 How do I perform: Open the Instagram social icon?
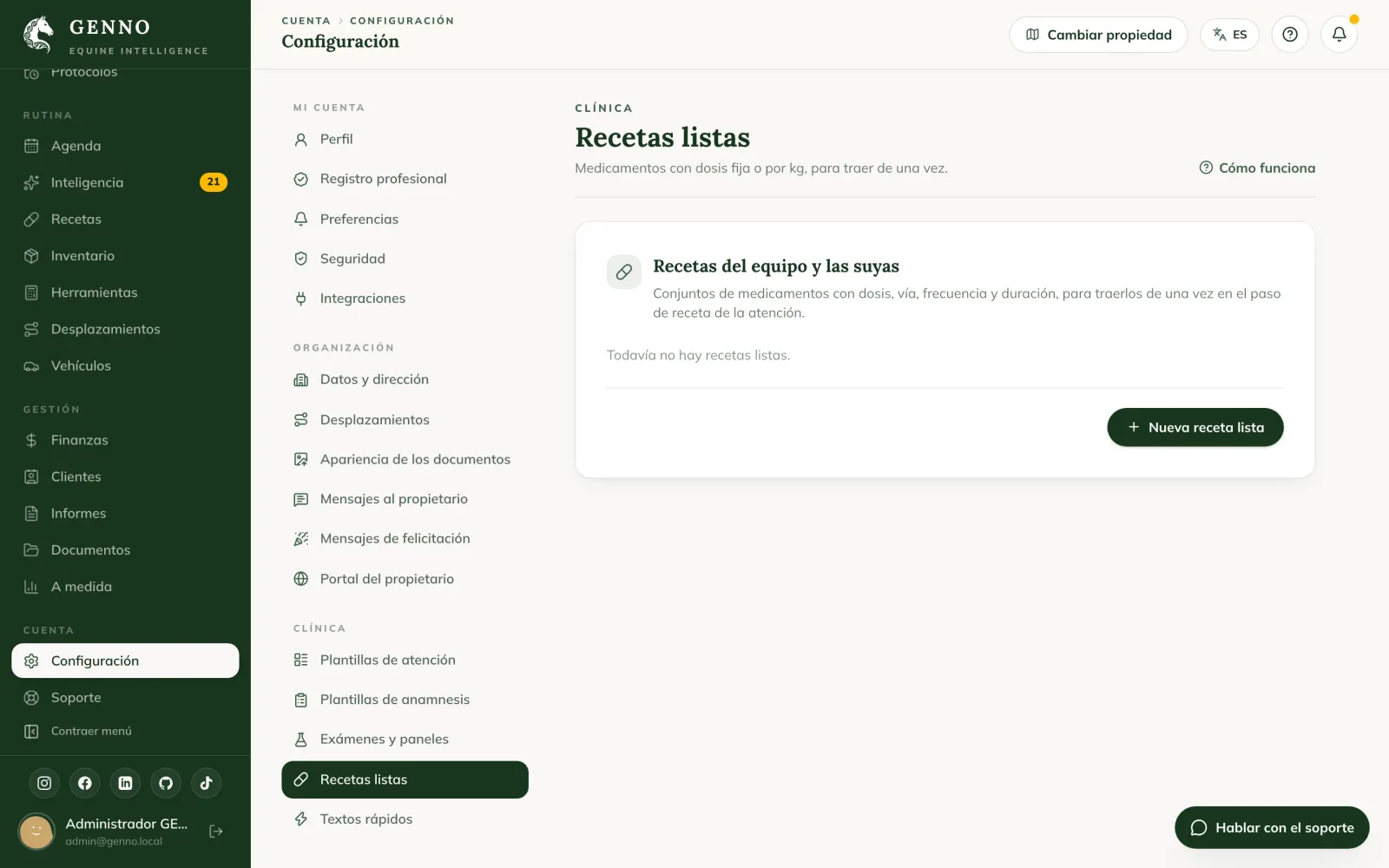coord(44,783)
